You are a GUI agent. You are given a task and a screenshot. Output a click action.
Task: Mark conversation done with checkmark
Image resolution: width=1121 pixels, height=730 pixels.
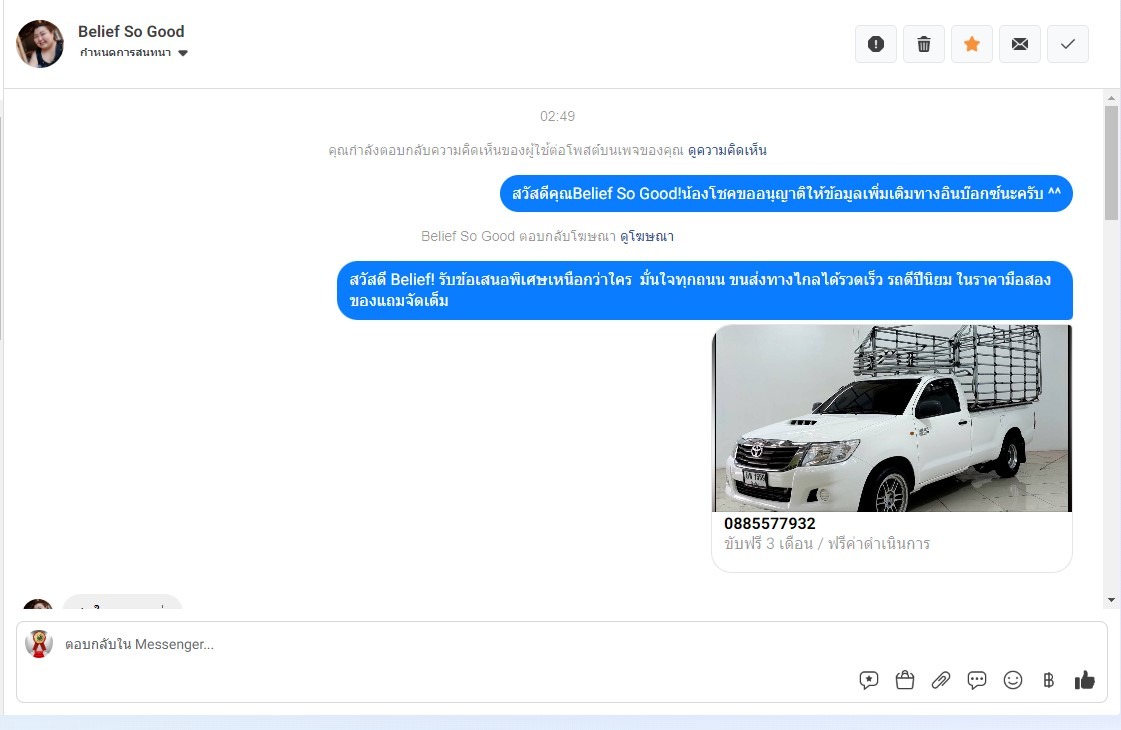point(1068,44)
